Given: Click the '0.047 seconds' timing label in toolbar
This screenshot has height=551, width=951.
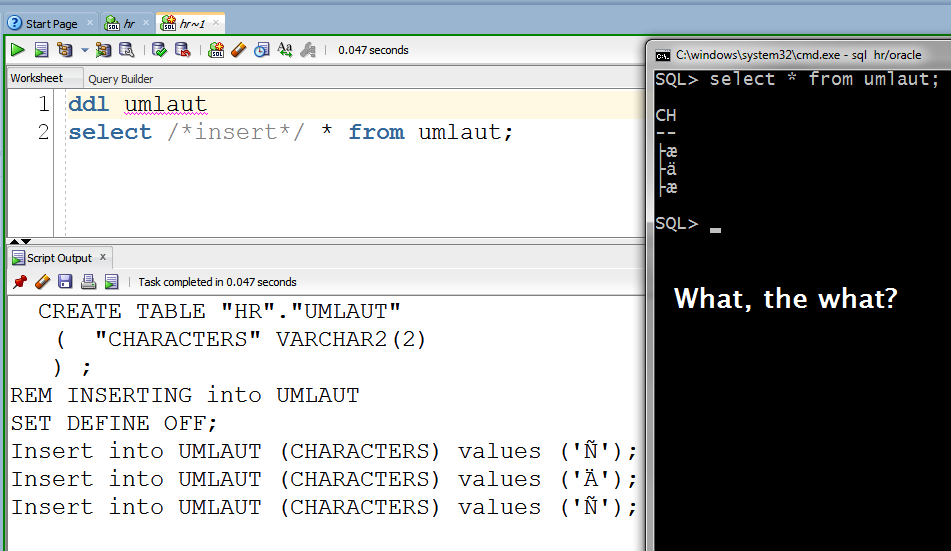Looking at the screenshot, I should [x=373, y=50].
